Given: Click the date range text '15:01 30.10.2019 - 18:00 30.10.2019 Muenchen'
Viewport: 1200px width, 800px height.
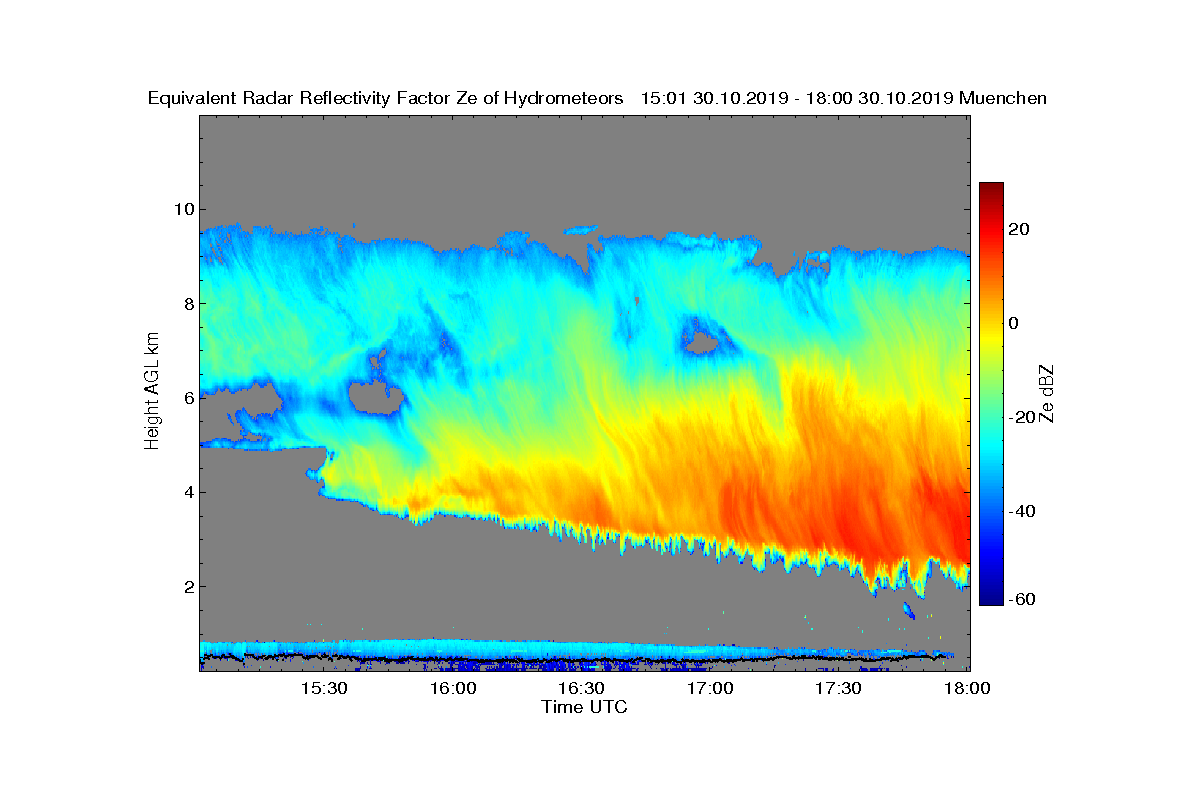Looking at the screenshot, I should point(844,98).
